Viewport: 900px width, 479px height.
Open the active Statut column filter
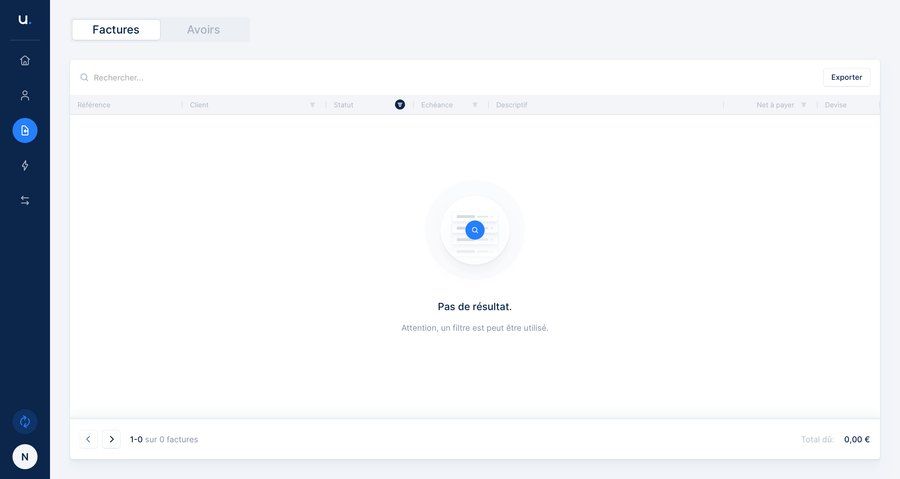[400, 105]
